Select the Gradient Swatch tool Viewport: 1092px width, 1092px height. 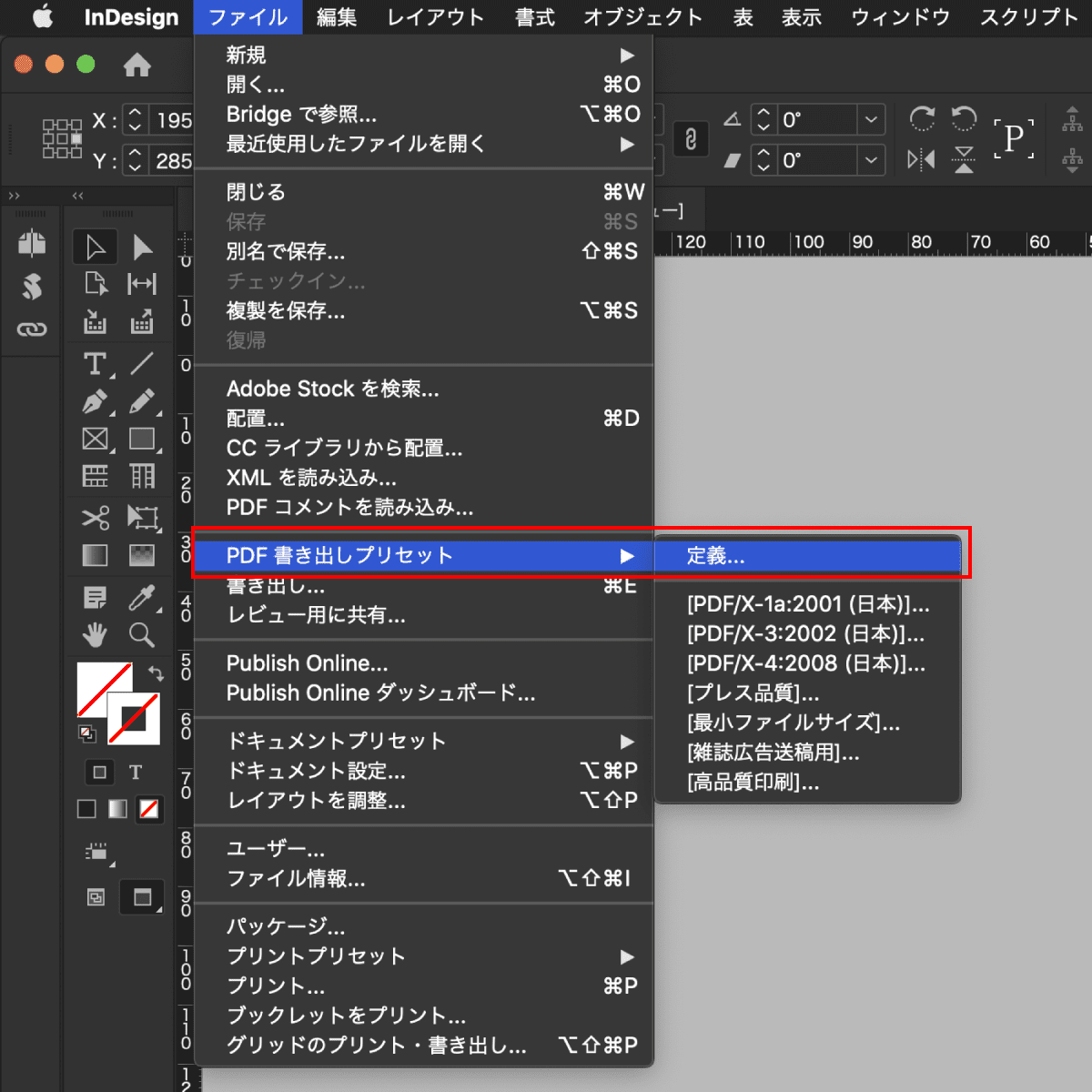pyautogui.click(x=96, y=555)
